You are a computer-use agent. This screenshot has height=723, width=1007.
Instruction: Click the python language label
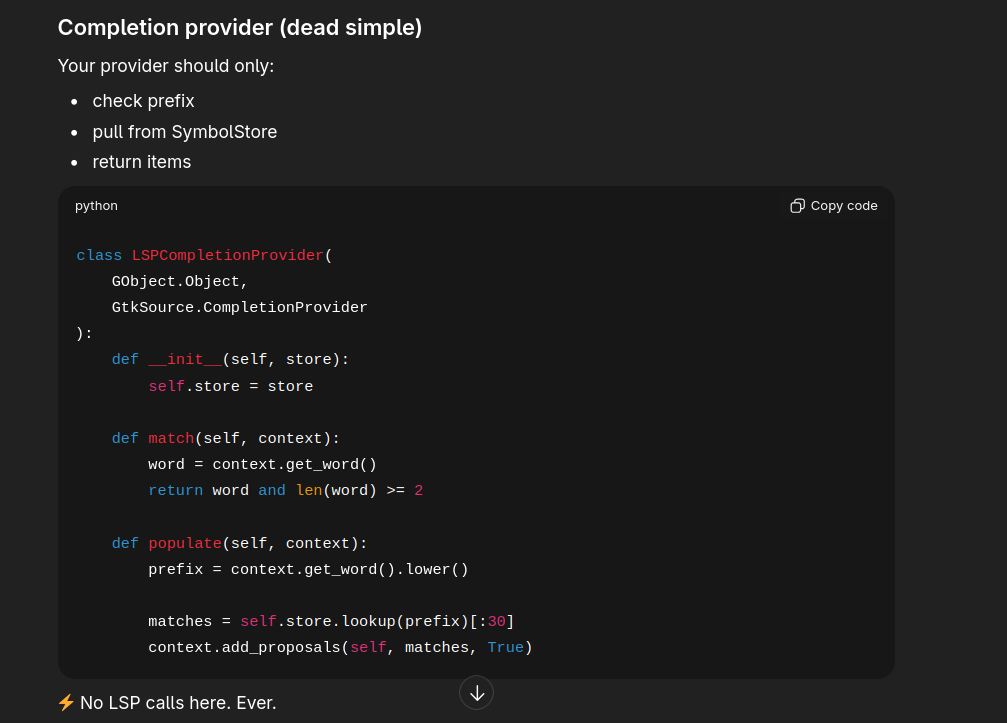(96, 206)
